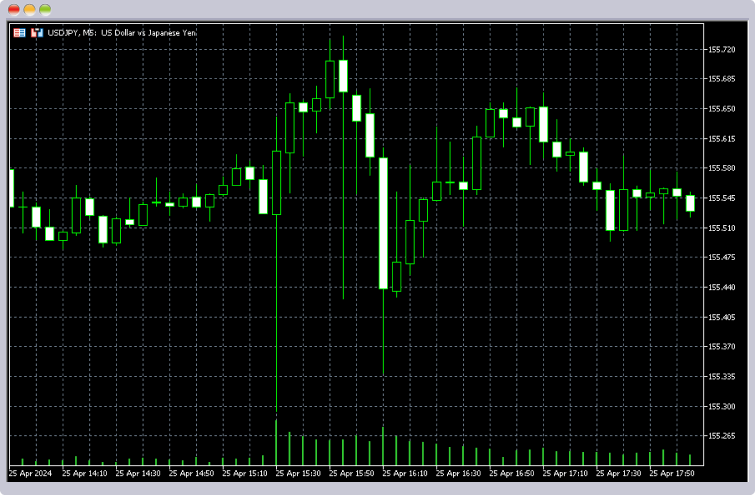Viewport: 755px width, 495px height.
Task: Click the 155.300 price axis label
Action: point(721,407)
